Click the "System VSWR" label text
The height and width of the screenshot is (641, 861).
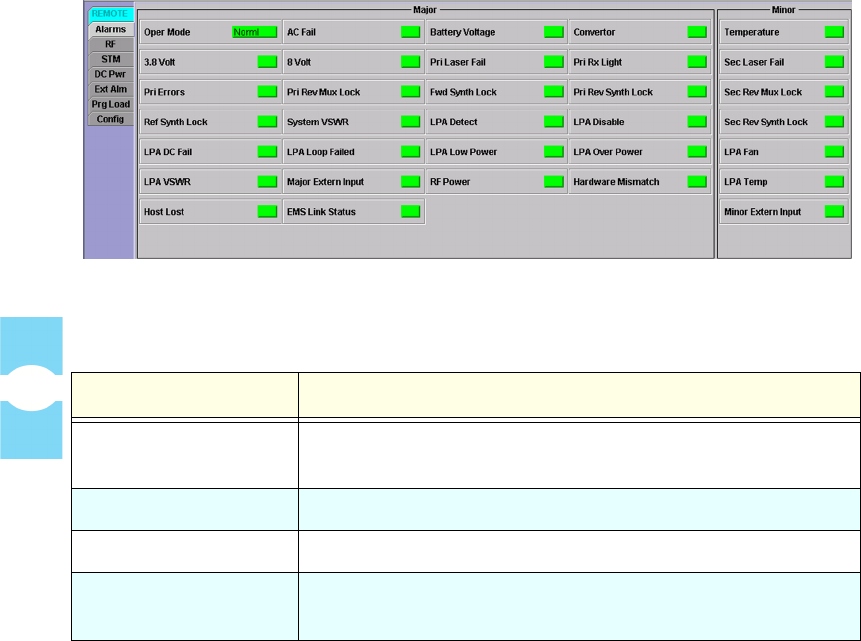[x=317, y=122]
